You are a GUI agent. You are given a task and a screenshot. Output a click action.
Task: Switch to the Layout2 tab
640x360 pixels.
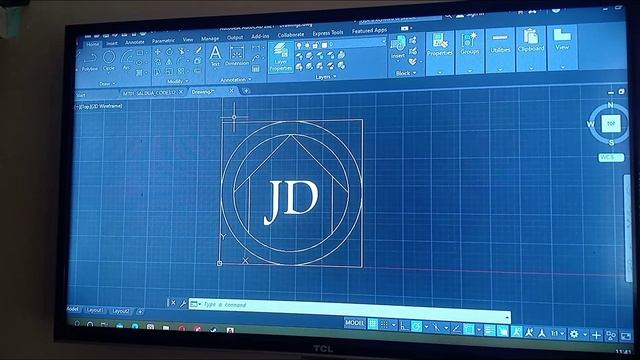click(x=120, y=311)
